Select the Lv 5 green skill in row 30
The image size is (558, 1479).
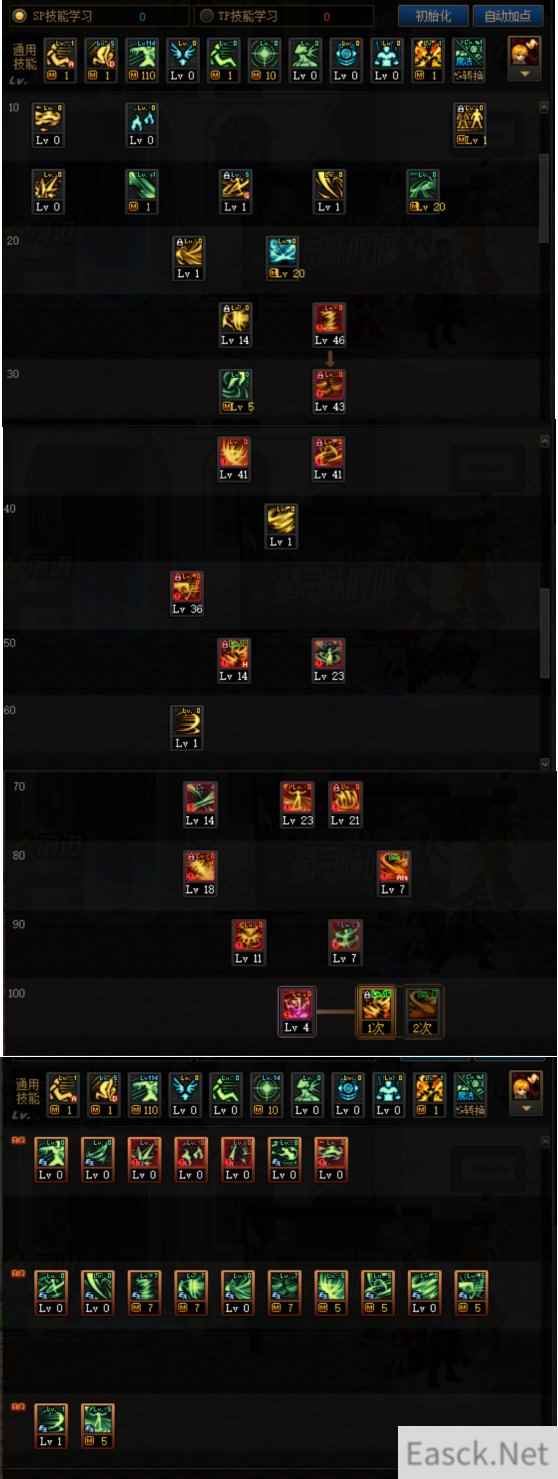coord(235,391)
